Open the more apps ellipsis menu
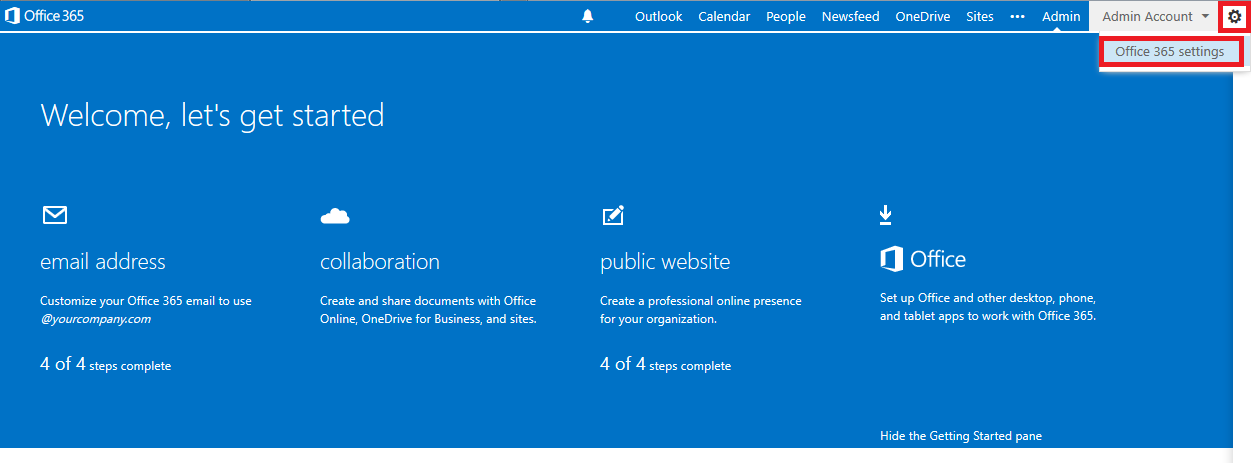The image size is (1251, 463). [1018, 16]
